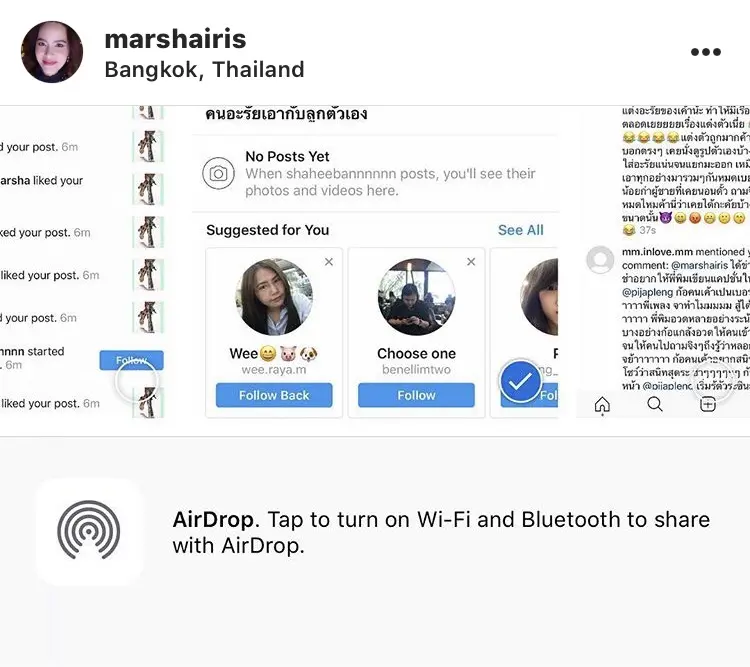The height and width of the screenshot is (667, 750).
Task: Select the Bangkok, Thailand location
Action: point(204,70)
